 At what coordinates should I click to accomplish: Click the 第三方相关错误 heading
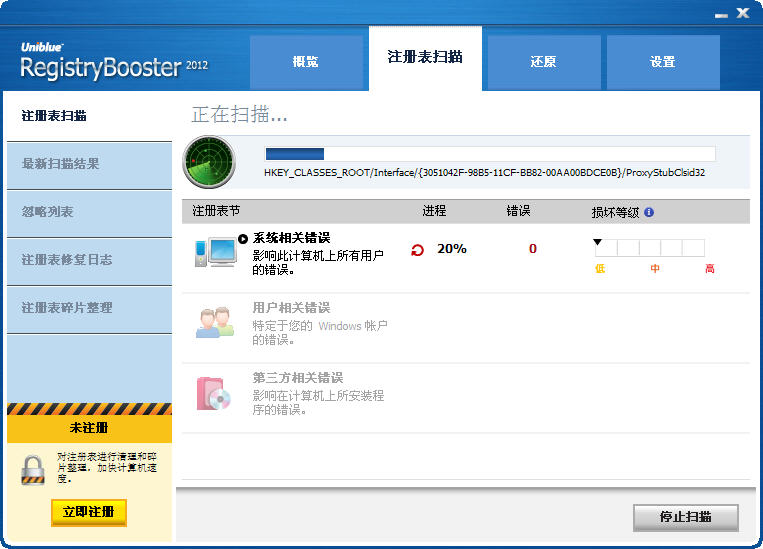coord(298,378)
